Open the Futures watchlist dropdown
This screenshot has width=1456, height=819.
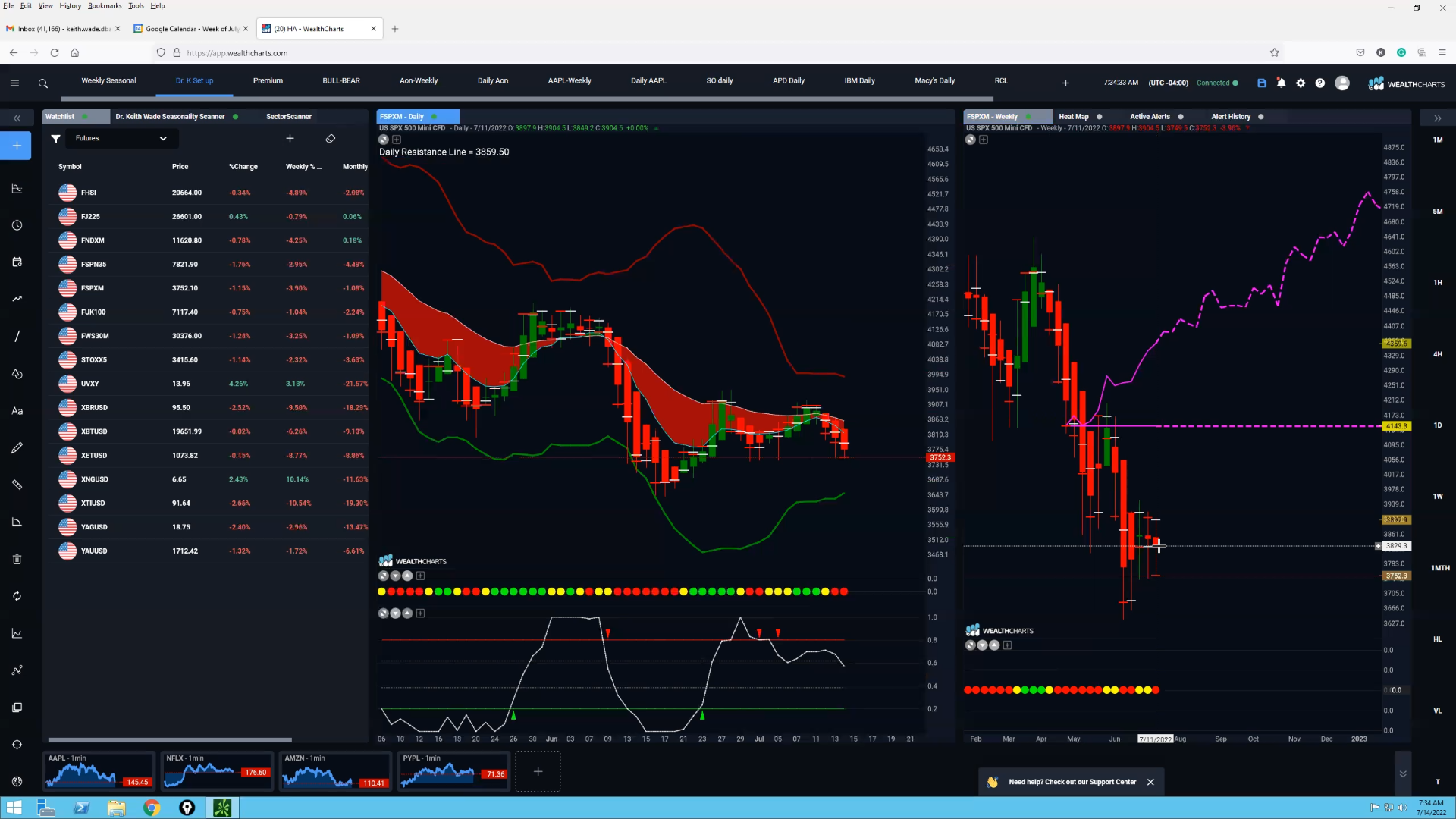coord(121,138)
